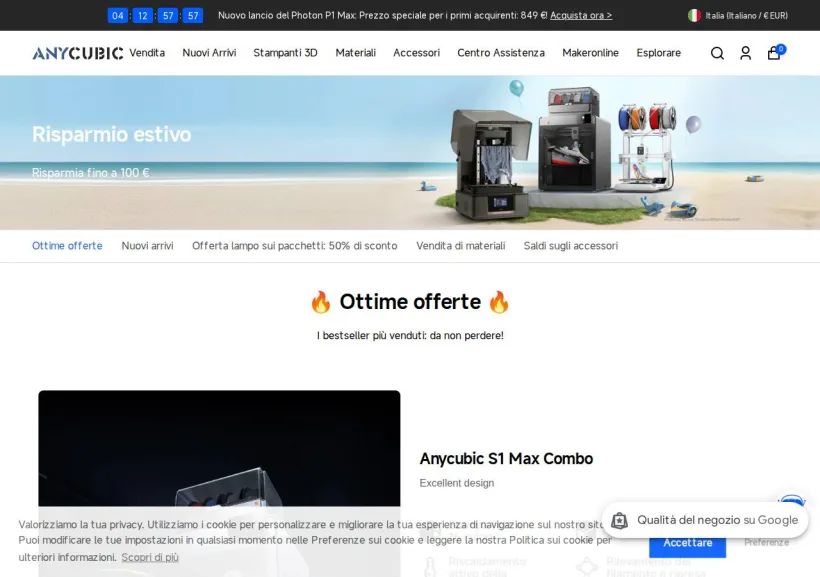820x577 pixels.
Task: Open Makeronline menu
Action: [x=590, y=53]
